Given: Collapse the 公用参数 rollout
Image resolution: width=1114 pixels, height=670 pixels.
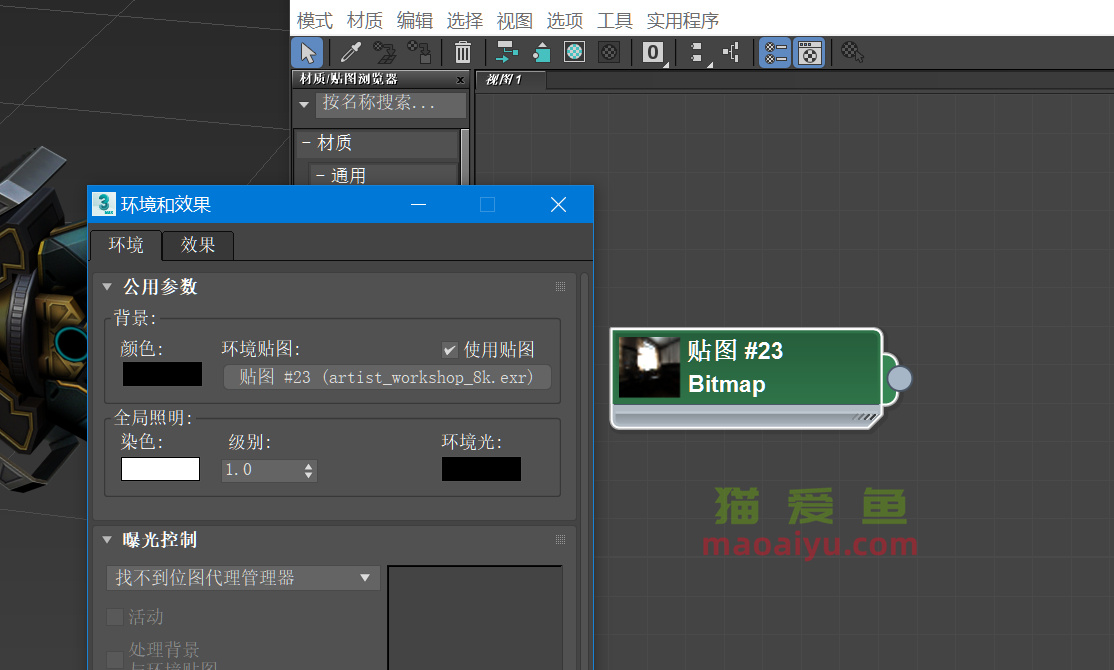Looking at the screenshot, I should click(107, 287).
